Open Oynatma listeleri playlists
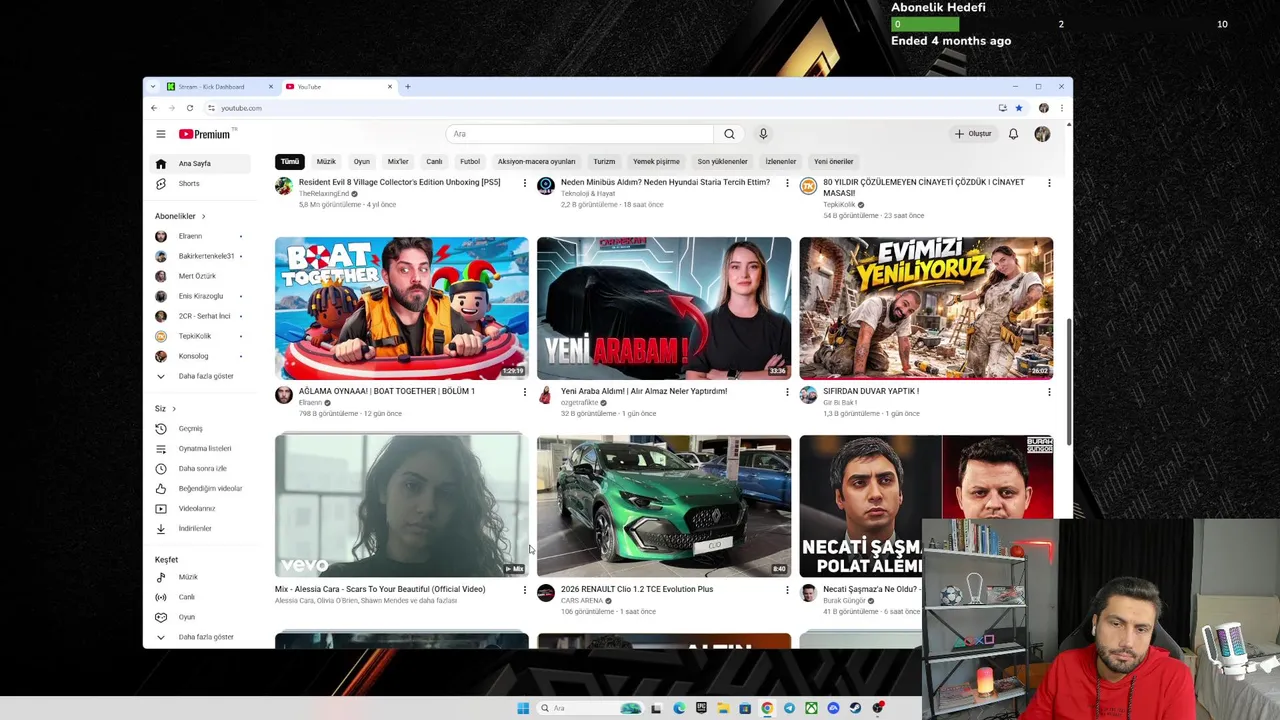This screenshot has width=1280, height=720. tap(204, 448)
